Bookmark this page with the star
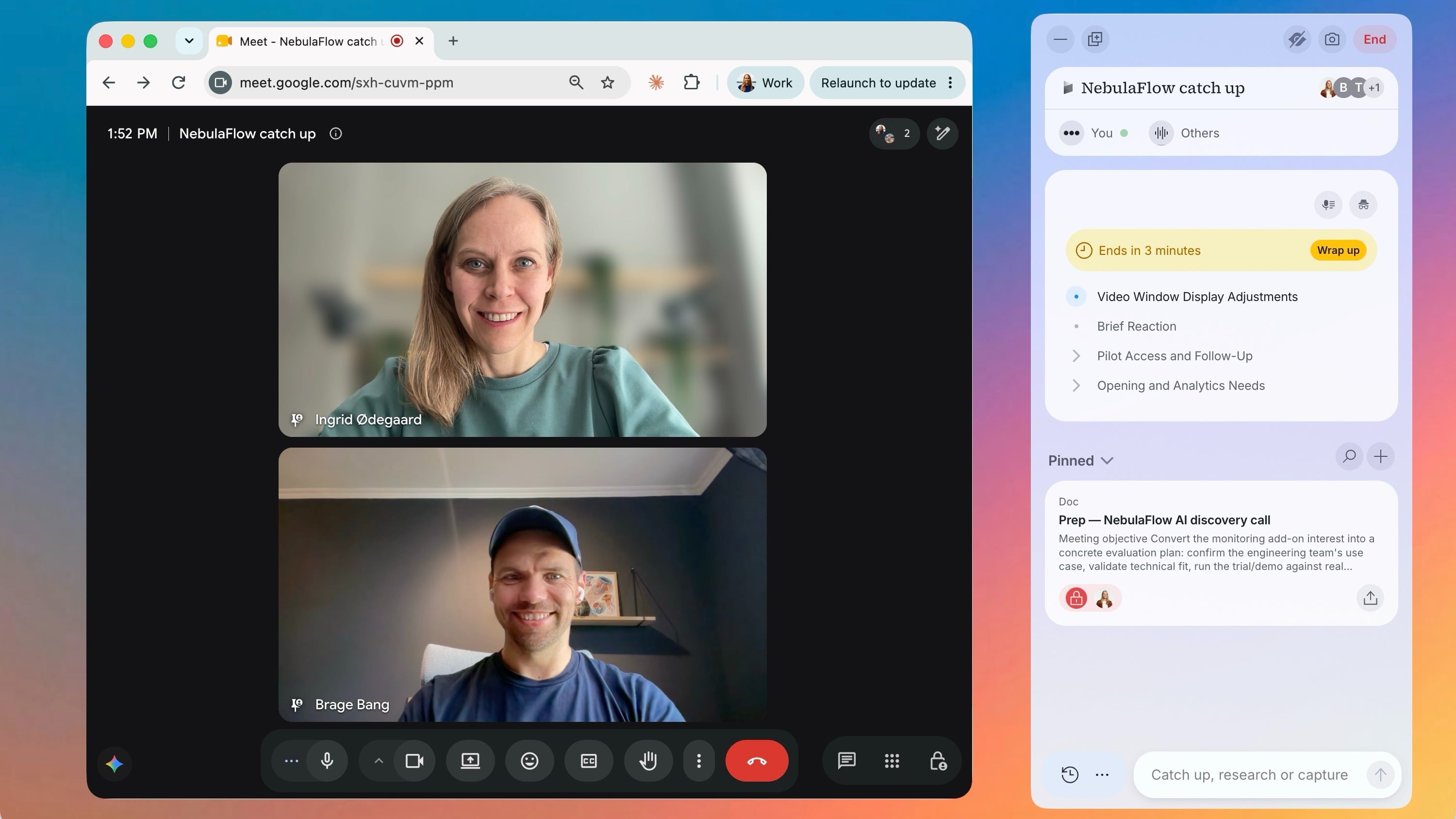Screen dimensions: 1456x819 point(608,83)
